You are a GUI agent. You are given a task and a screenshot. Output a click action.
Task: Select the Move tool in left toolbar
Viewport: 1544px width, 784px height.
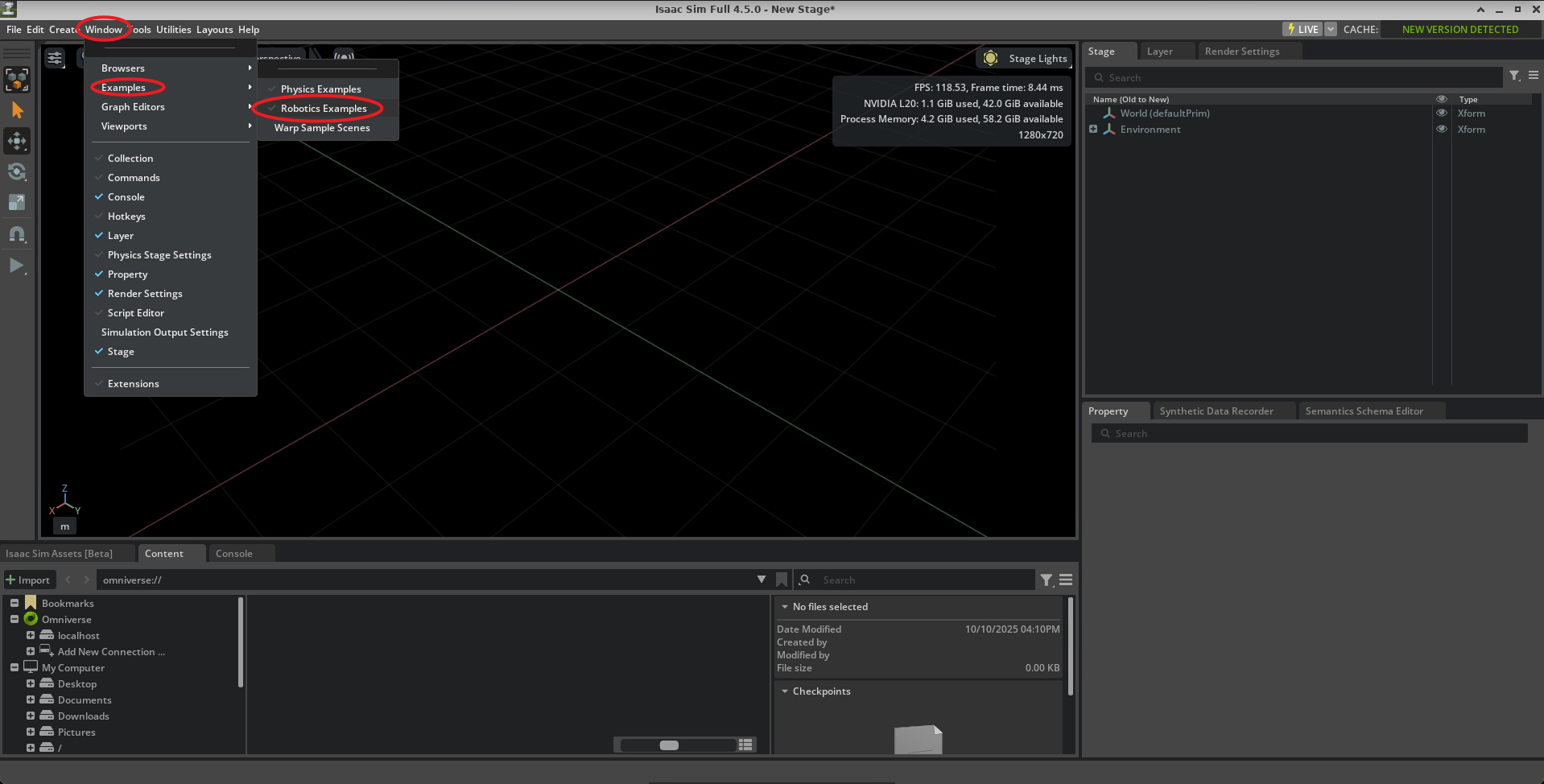(x=17, y=141)
